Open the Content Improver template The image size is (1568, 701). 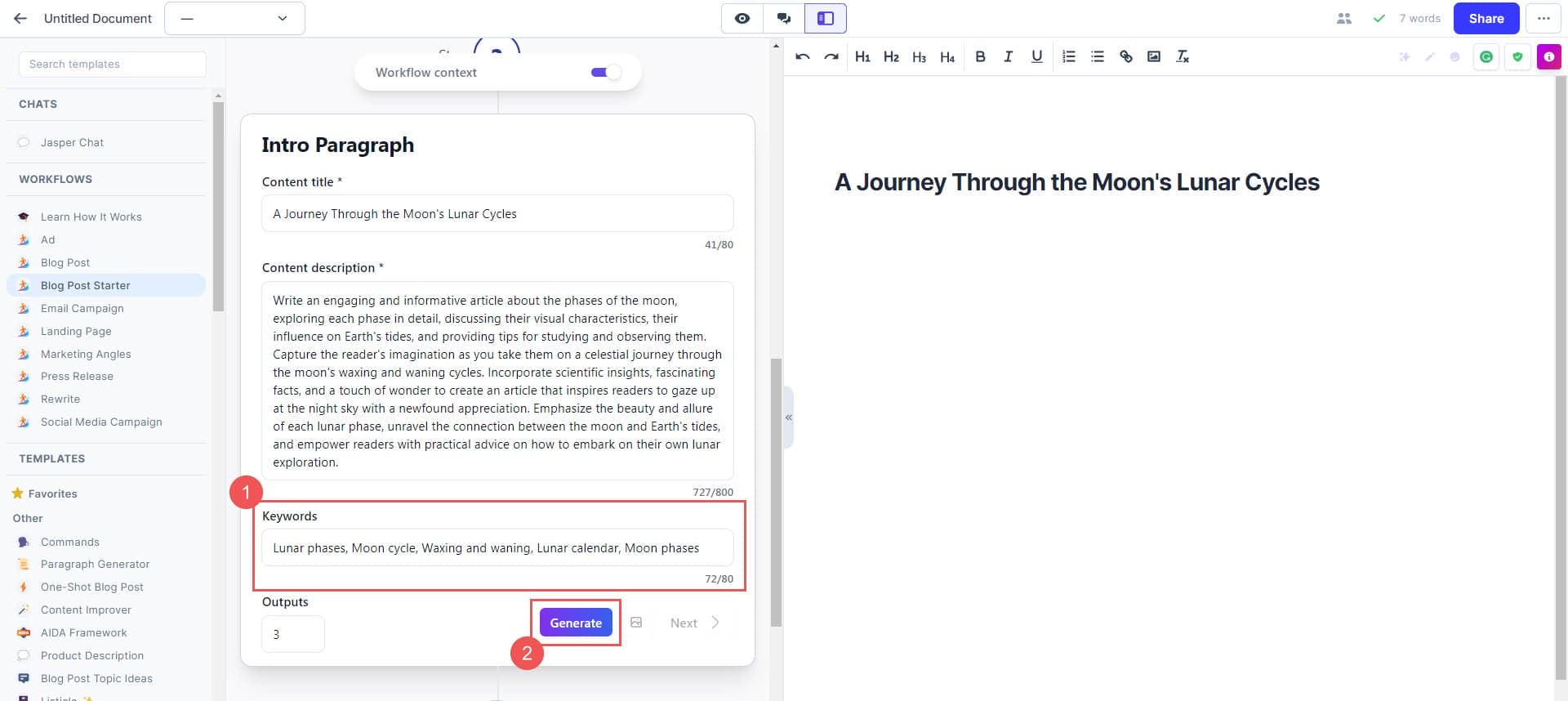(86, 609)
